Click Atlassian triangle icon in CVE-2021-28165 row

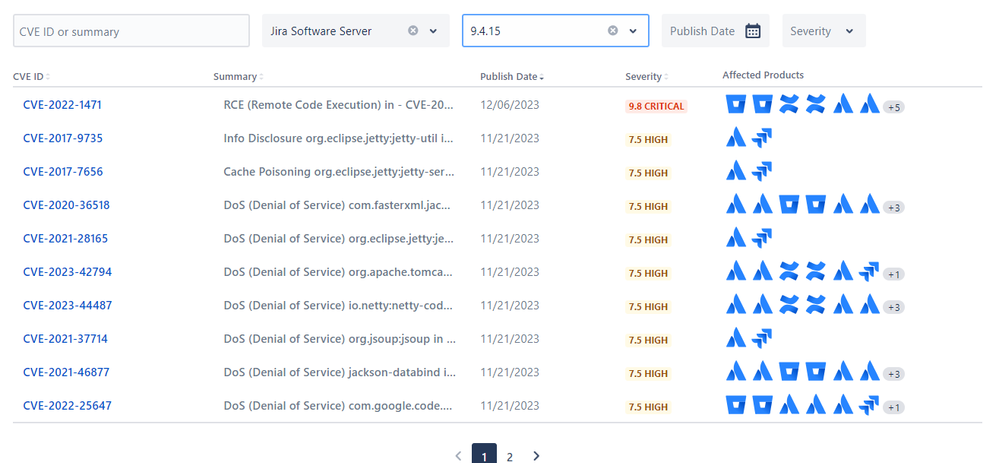point(736,238)
